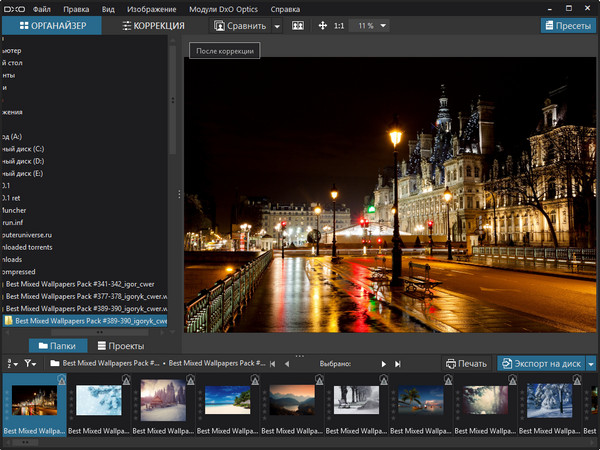Viewport: 600px width, 450px height.
Task: Open the 11 % zoom dropdown
Action: [x=370, y=26]
